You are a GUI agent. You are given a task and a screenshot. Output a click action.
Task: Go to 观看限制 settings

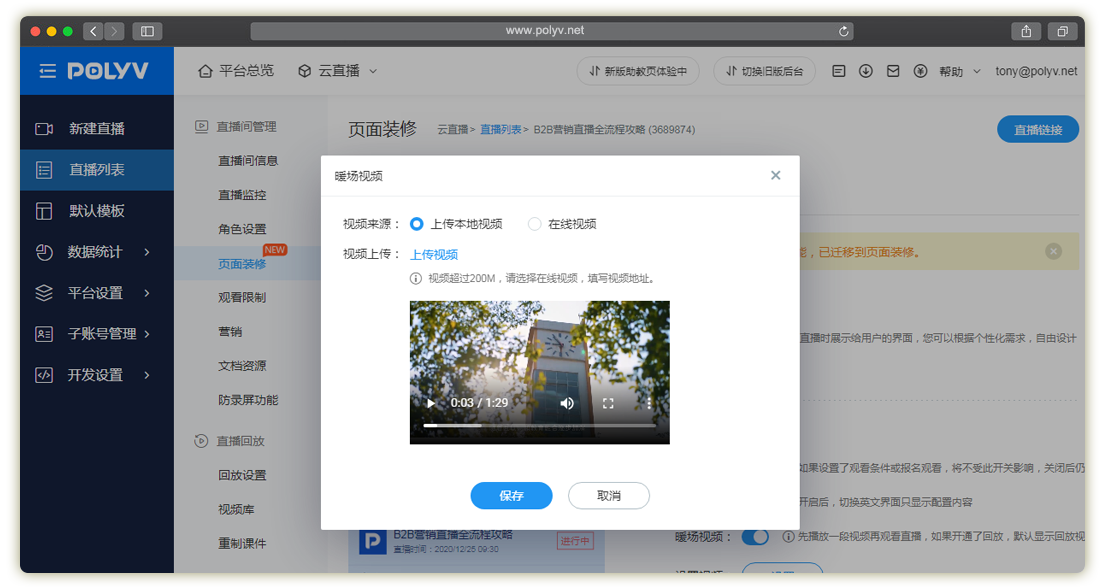click(242, 297)
